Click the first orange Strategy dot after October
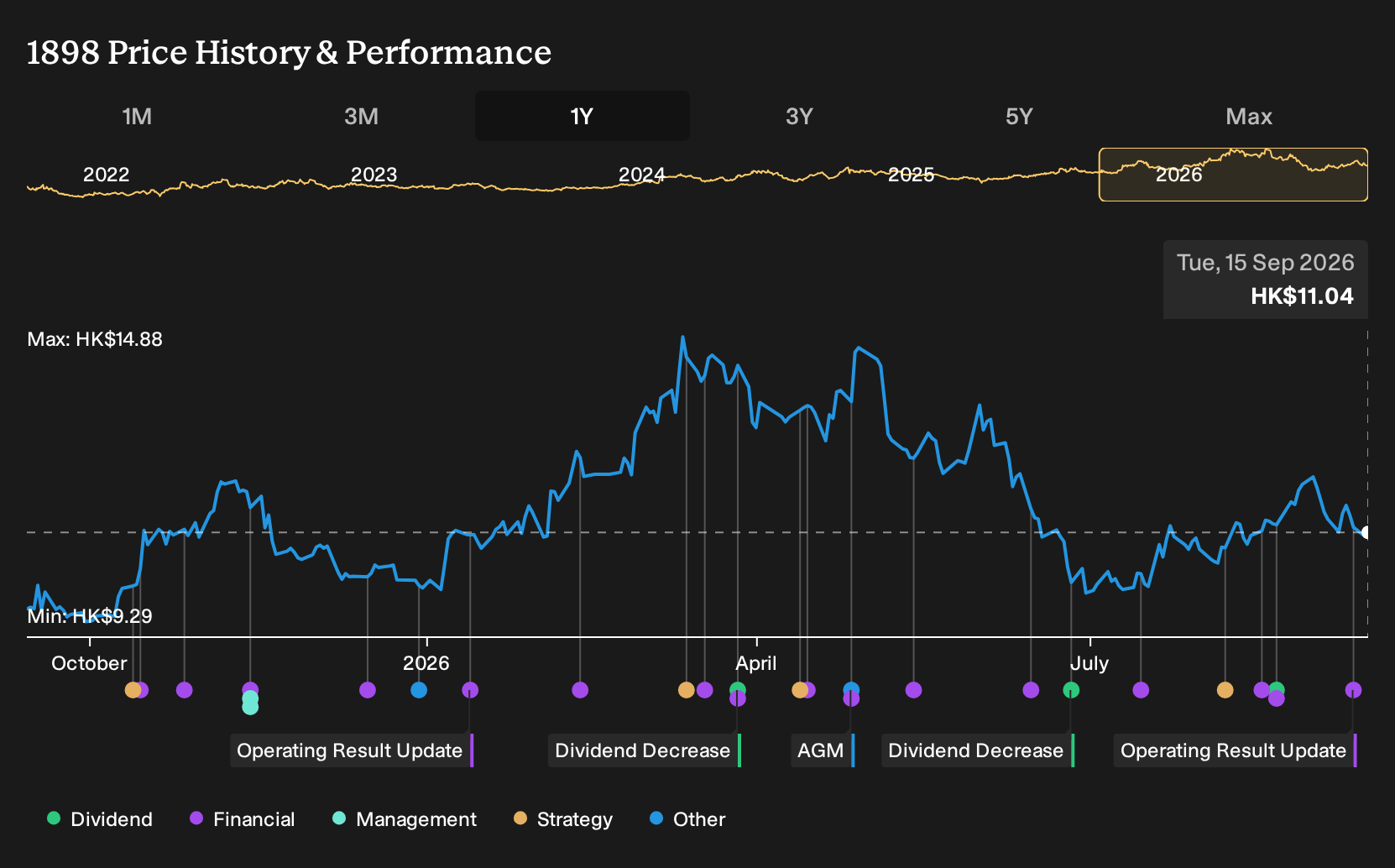 point(133,690)
